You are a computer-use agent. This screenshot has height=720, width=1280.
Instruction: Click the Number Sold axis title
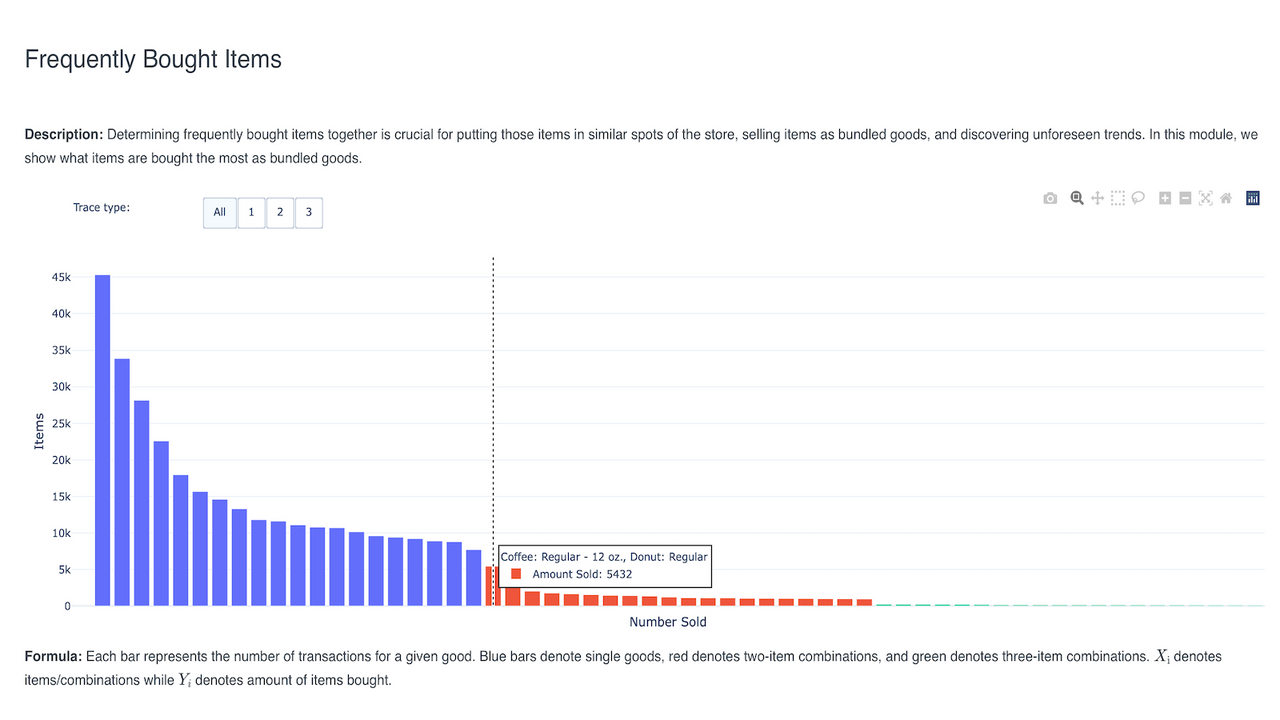click(x=668, y=622)
